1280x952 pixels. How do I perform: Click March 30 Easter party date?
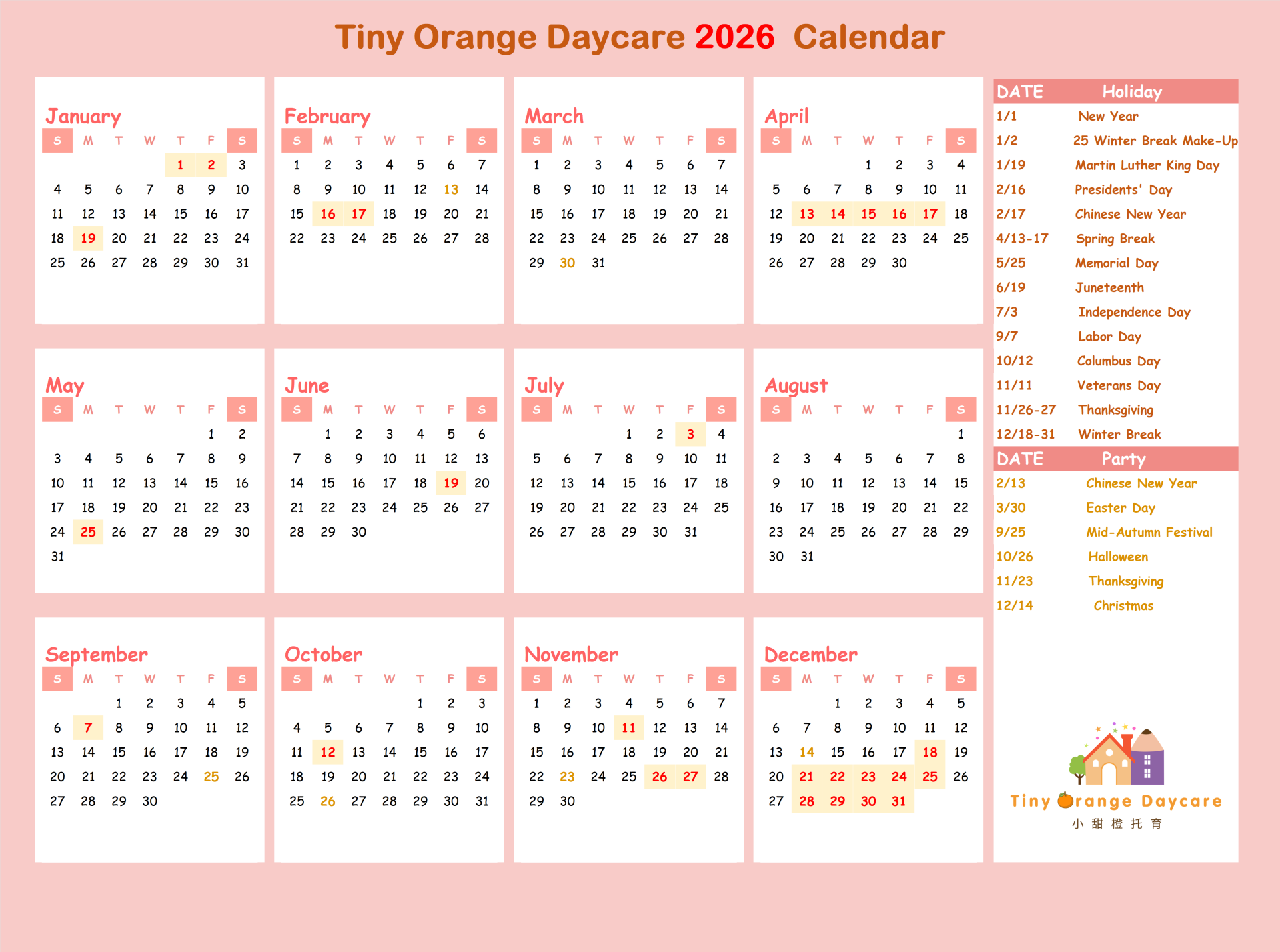pyautogui.click(x=567, y=263)
